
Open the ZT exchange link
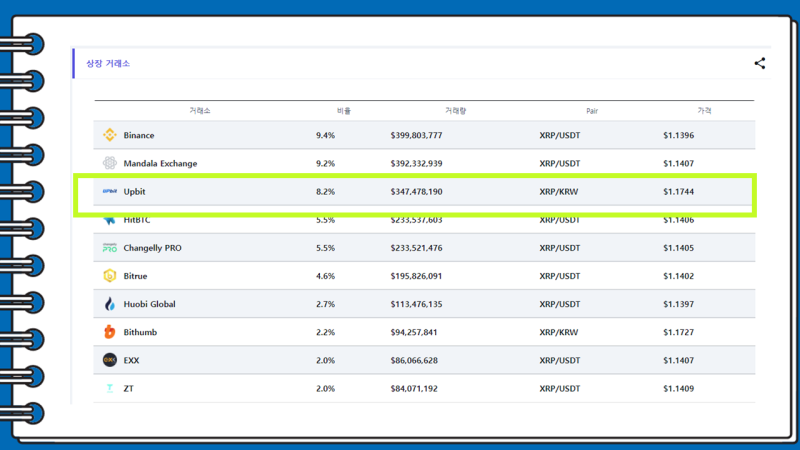[x=129, y=388]
